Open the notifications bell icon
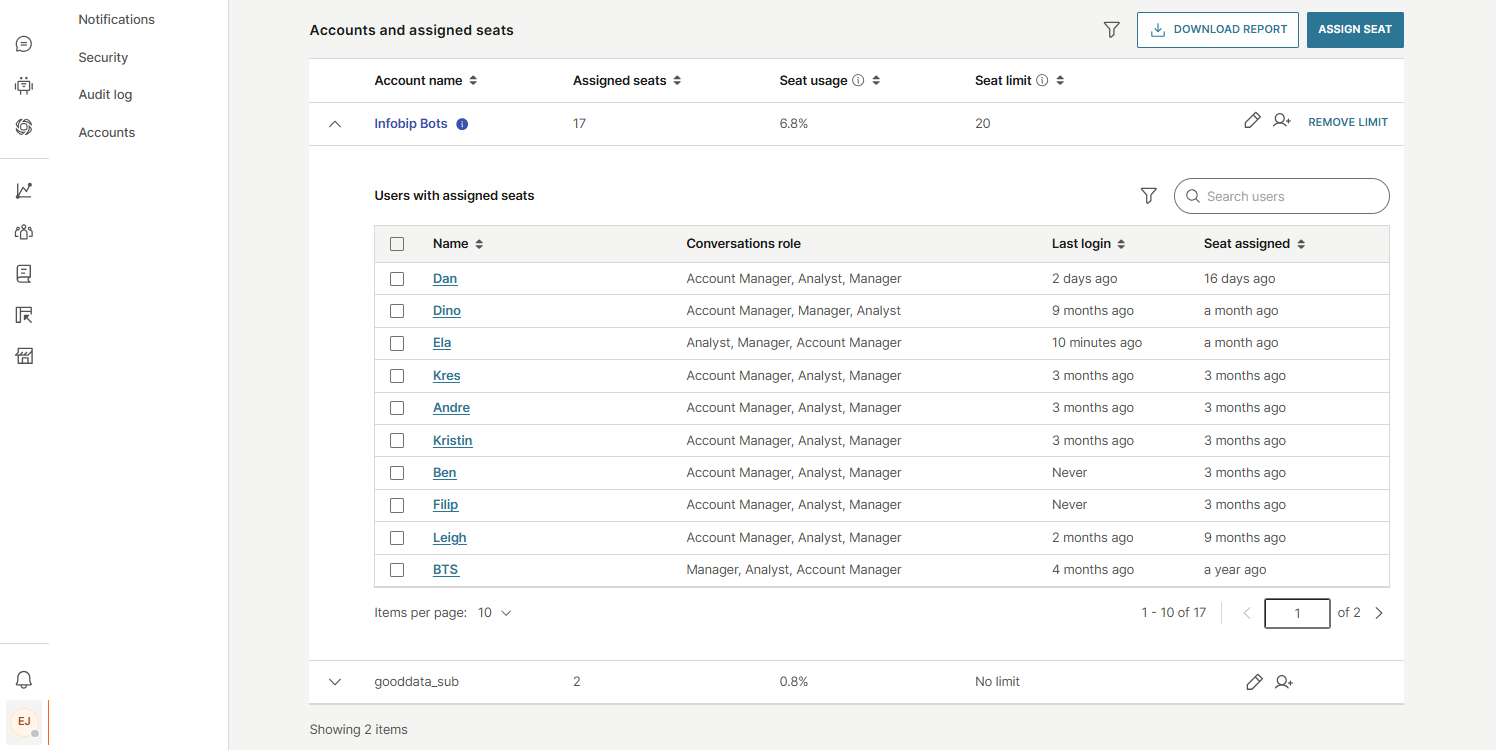Screen dimensions: 1496x750 pos(24,680)
